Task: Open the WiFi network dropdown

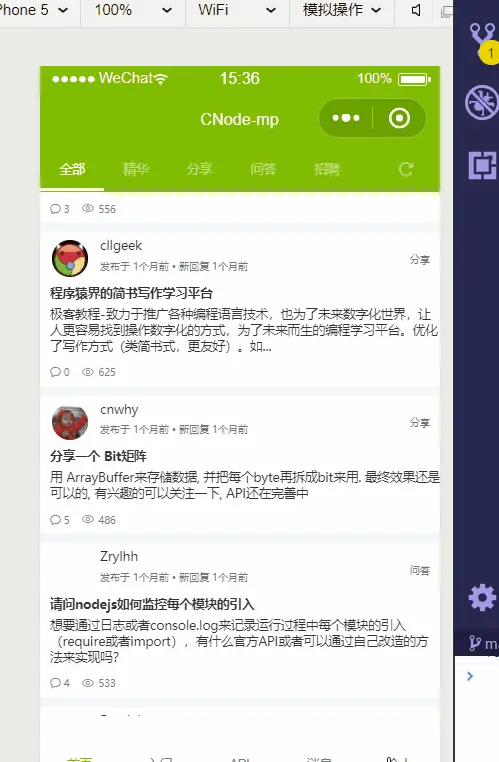Action: pyautogui.click(x=237, y=10)
